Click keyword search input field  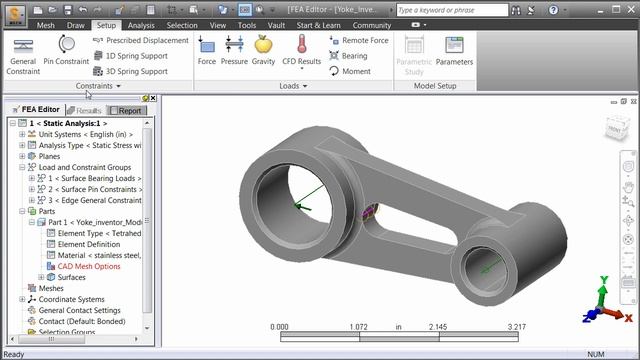(x=452, y=10)
